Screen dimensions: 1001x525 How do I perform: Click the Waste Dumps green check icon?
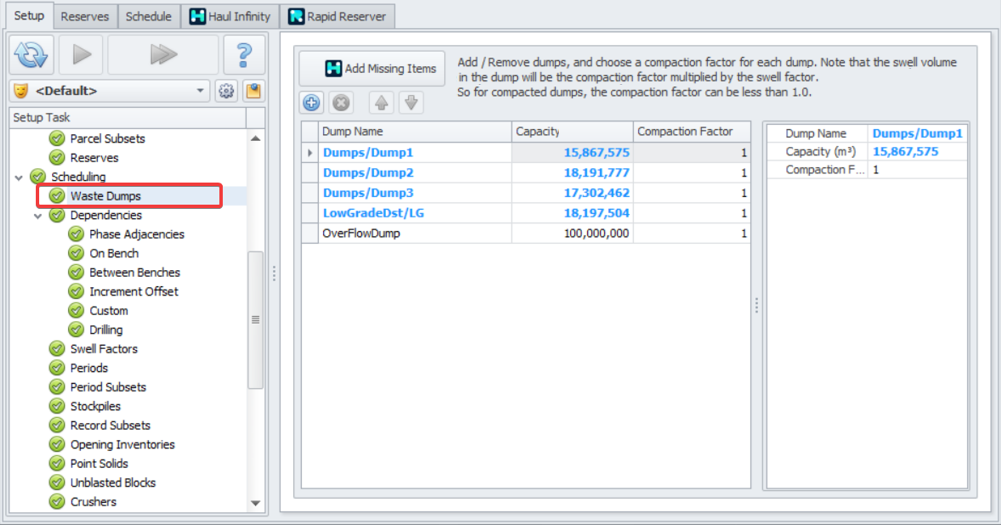tap(57, 195)
